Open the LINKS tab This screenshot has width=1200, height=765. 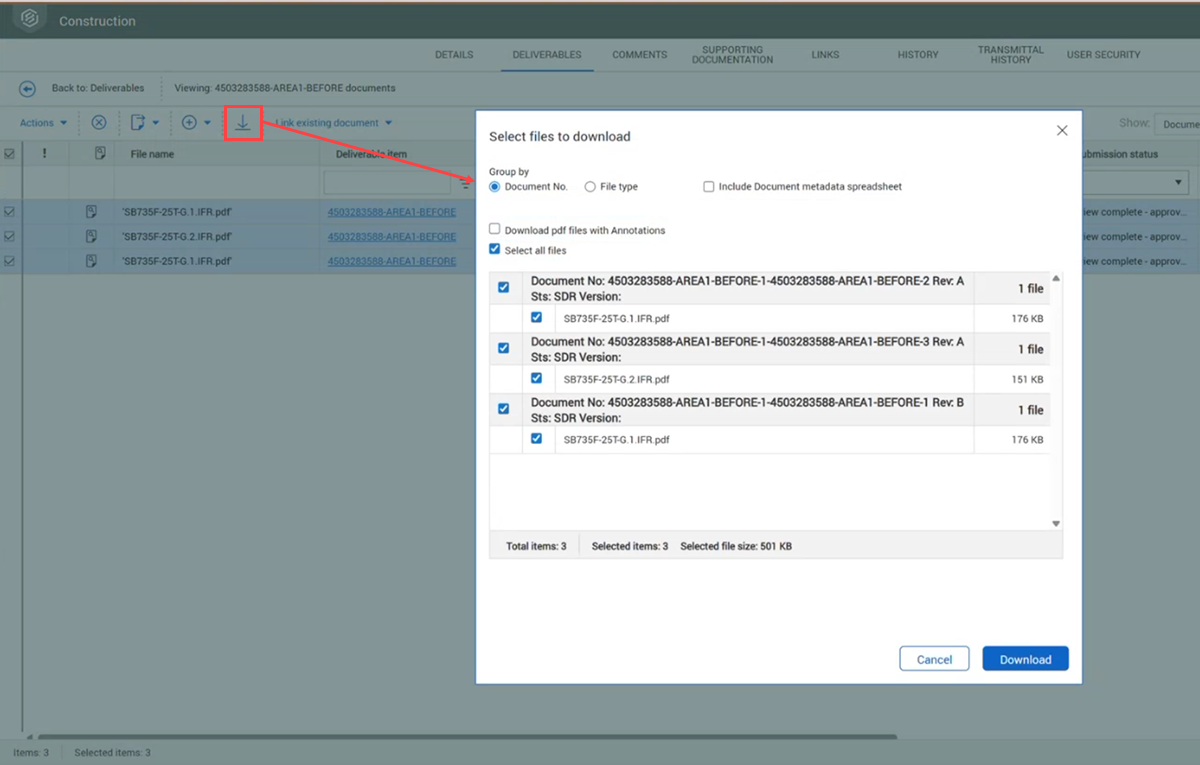[x=826, y=55]
